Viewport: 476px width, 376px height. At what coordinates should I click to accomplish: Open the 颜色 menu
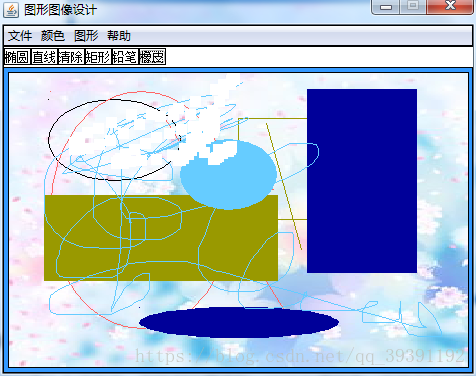click(x=53, y=36)
